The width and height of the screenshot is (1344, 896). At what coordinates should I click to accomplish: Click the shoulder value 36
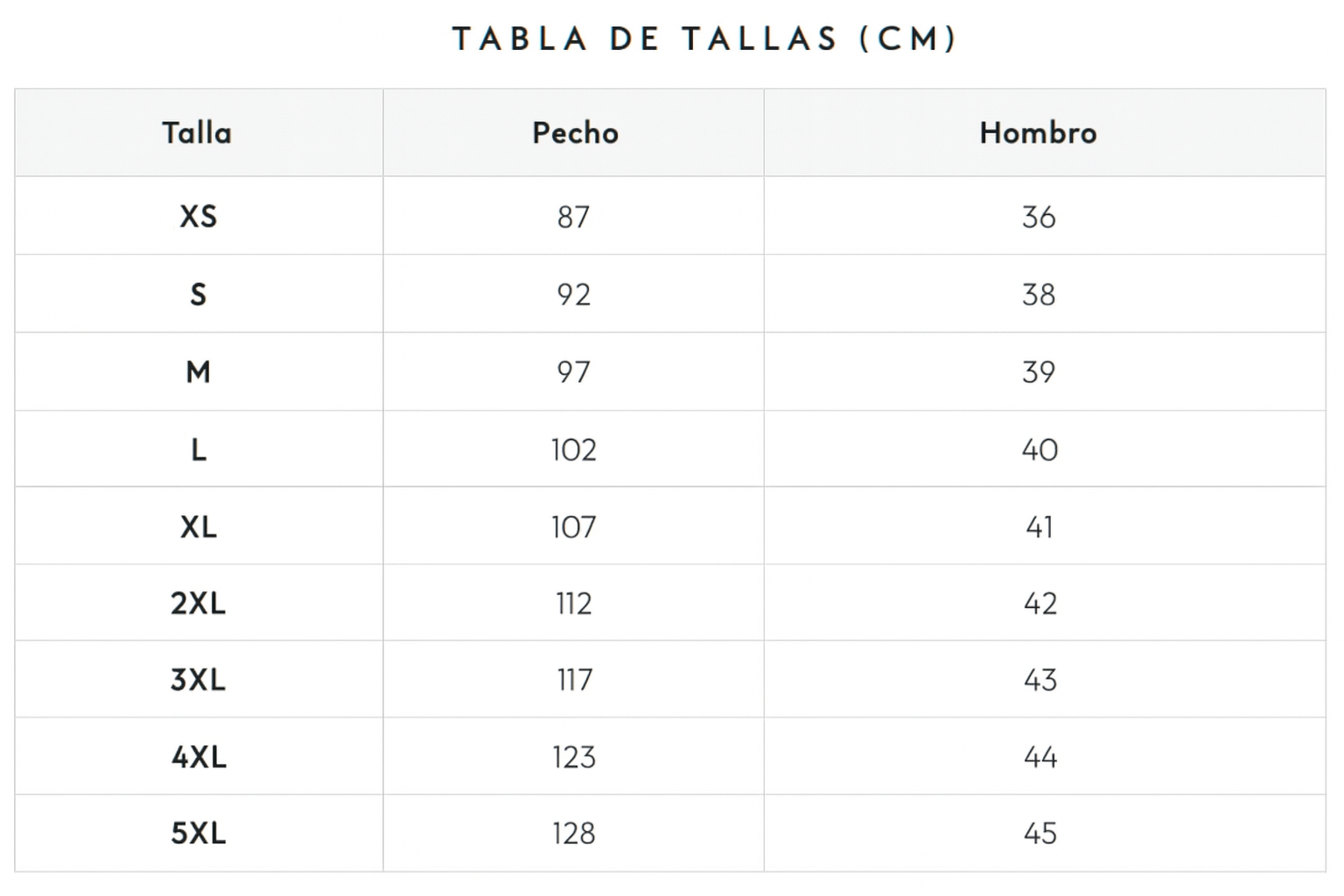click(x=1039, y=216)
